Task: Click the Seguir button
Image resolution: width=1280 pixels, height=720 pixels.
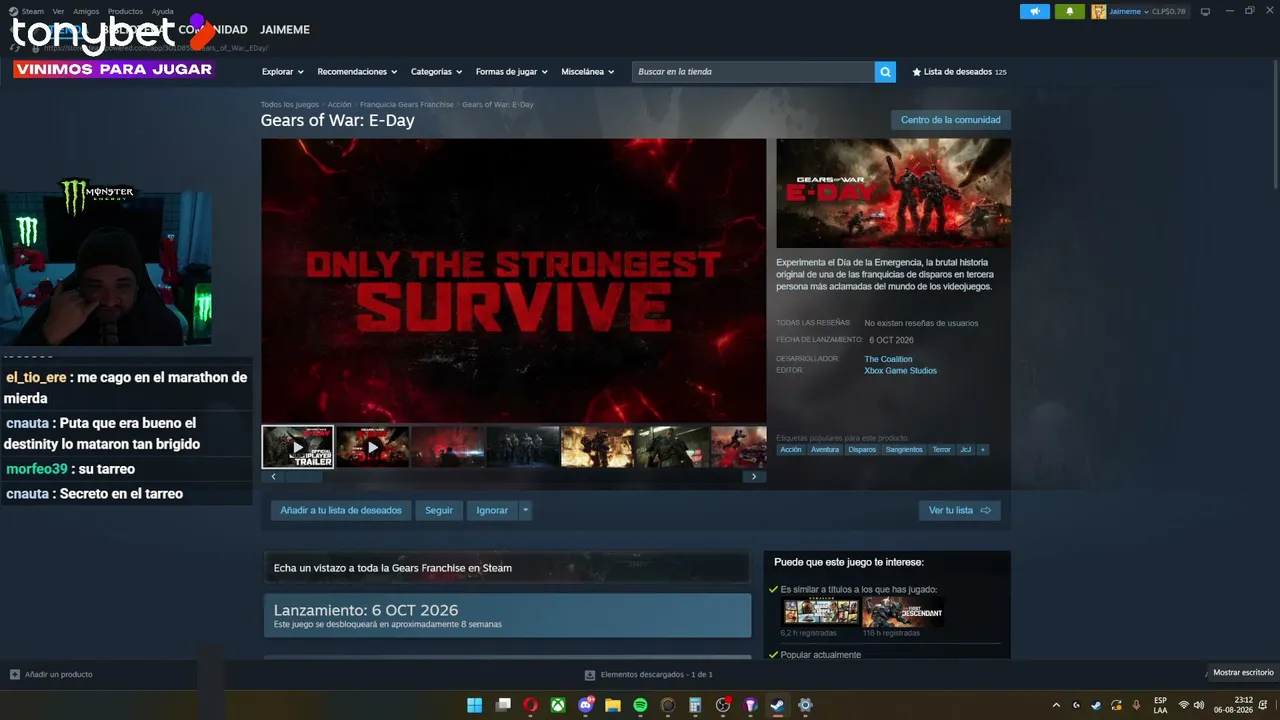Action: tap(439, 511)
